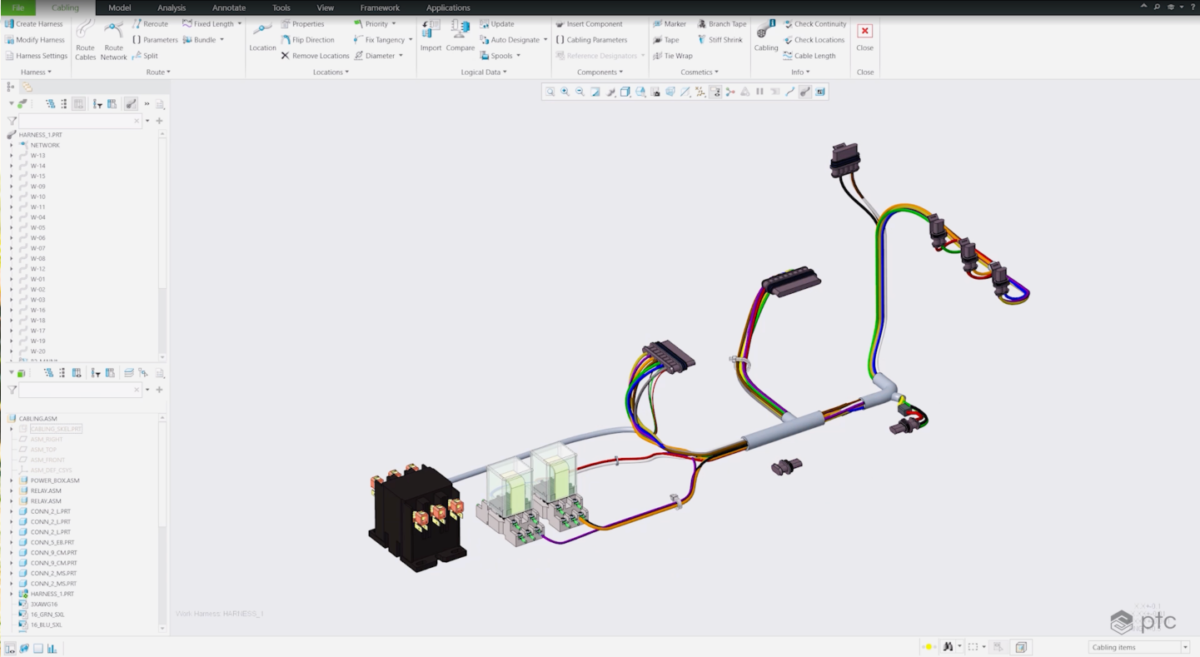Select the Zoom In tool

pyautogui.click(x=563, y=92)
